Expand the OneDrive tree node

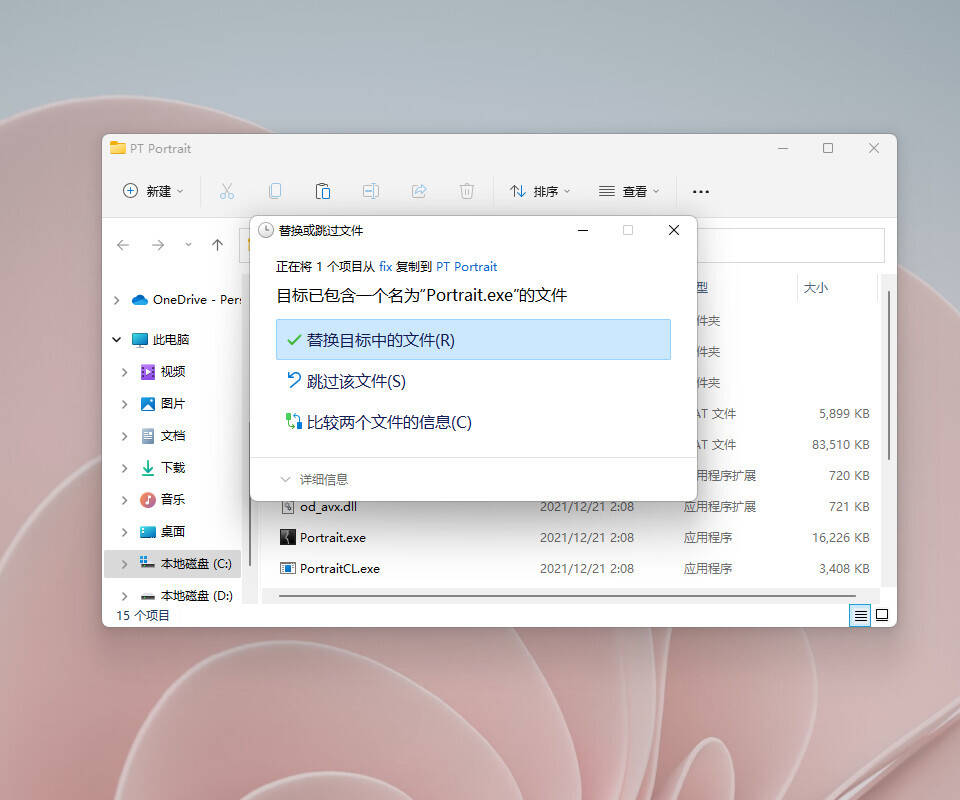coord(117,300)
